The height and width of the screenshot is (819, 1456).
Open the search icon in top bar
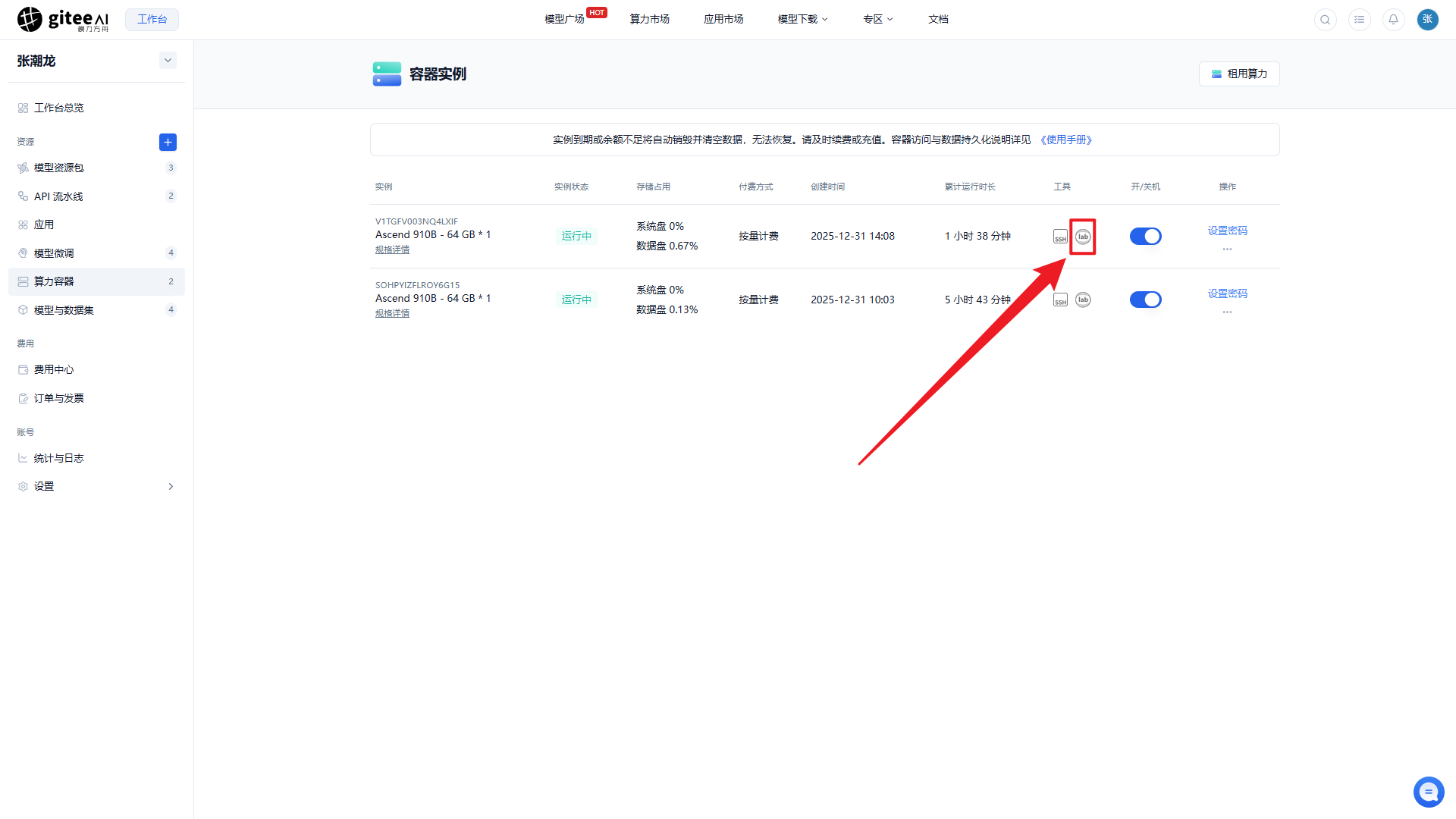coord(1325,20)
